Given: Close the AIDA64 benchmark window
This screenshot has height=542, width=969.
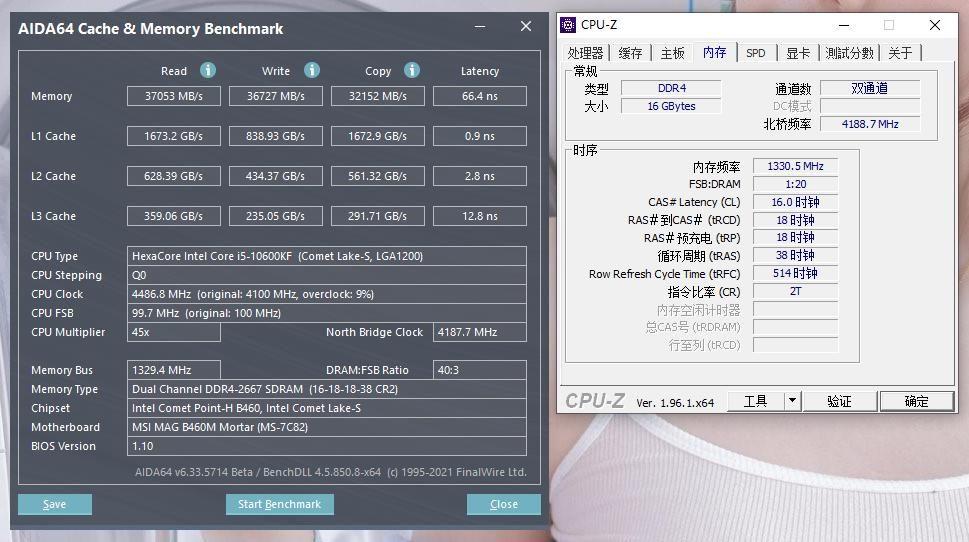Looking at the screenshot, I should pos(526,27).
